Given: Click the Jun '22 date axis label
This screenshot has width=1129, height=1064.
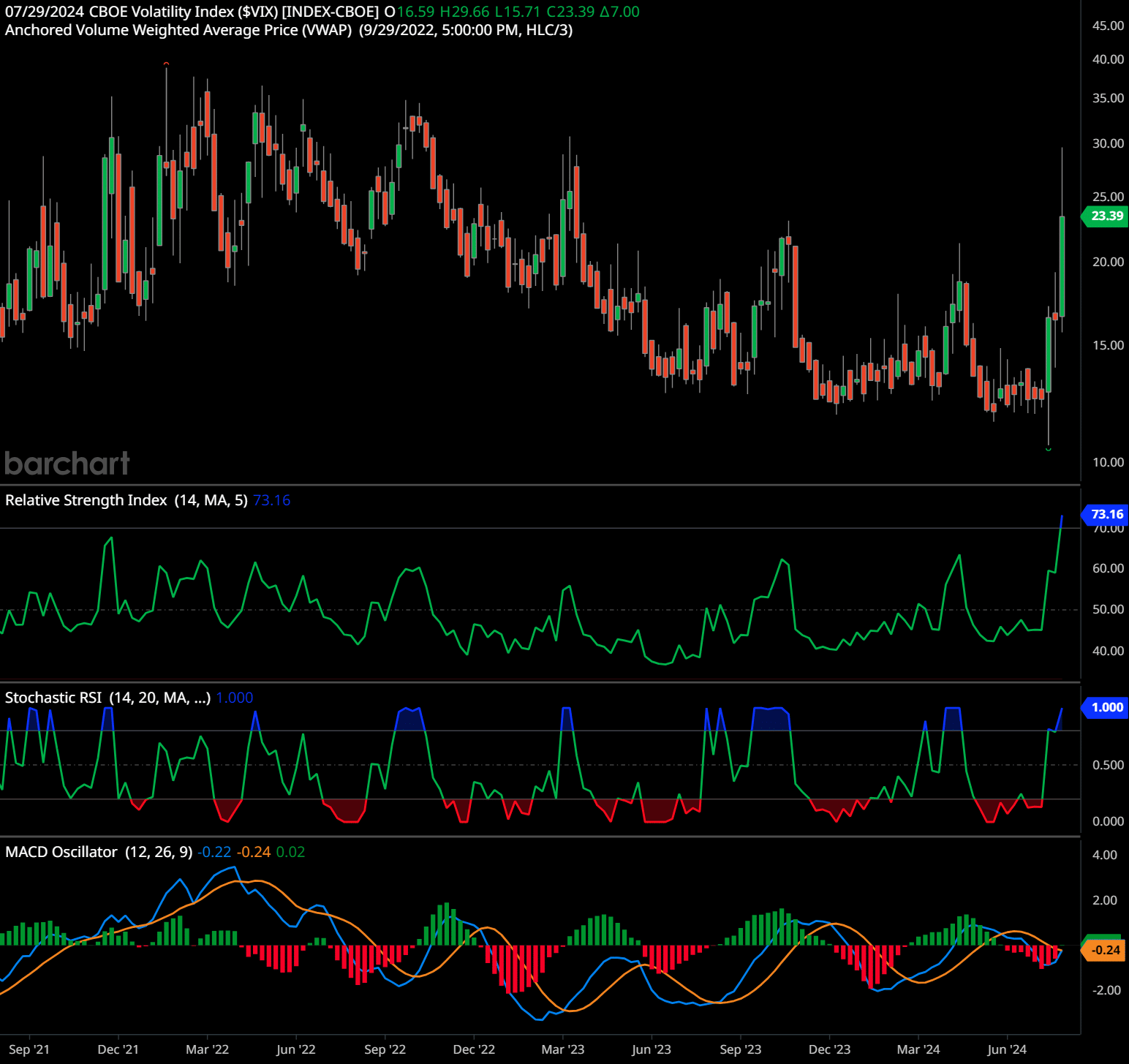Looking at the screenshot, I should tap(296, 1049).
